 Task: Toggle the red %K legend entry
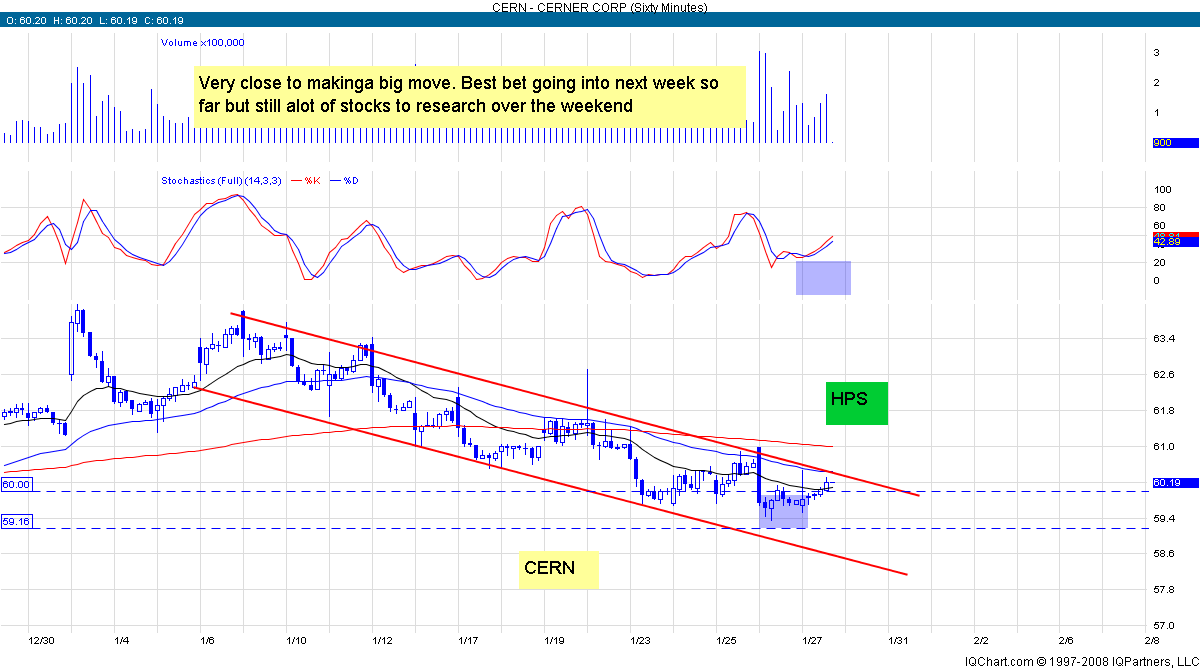312,181
